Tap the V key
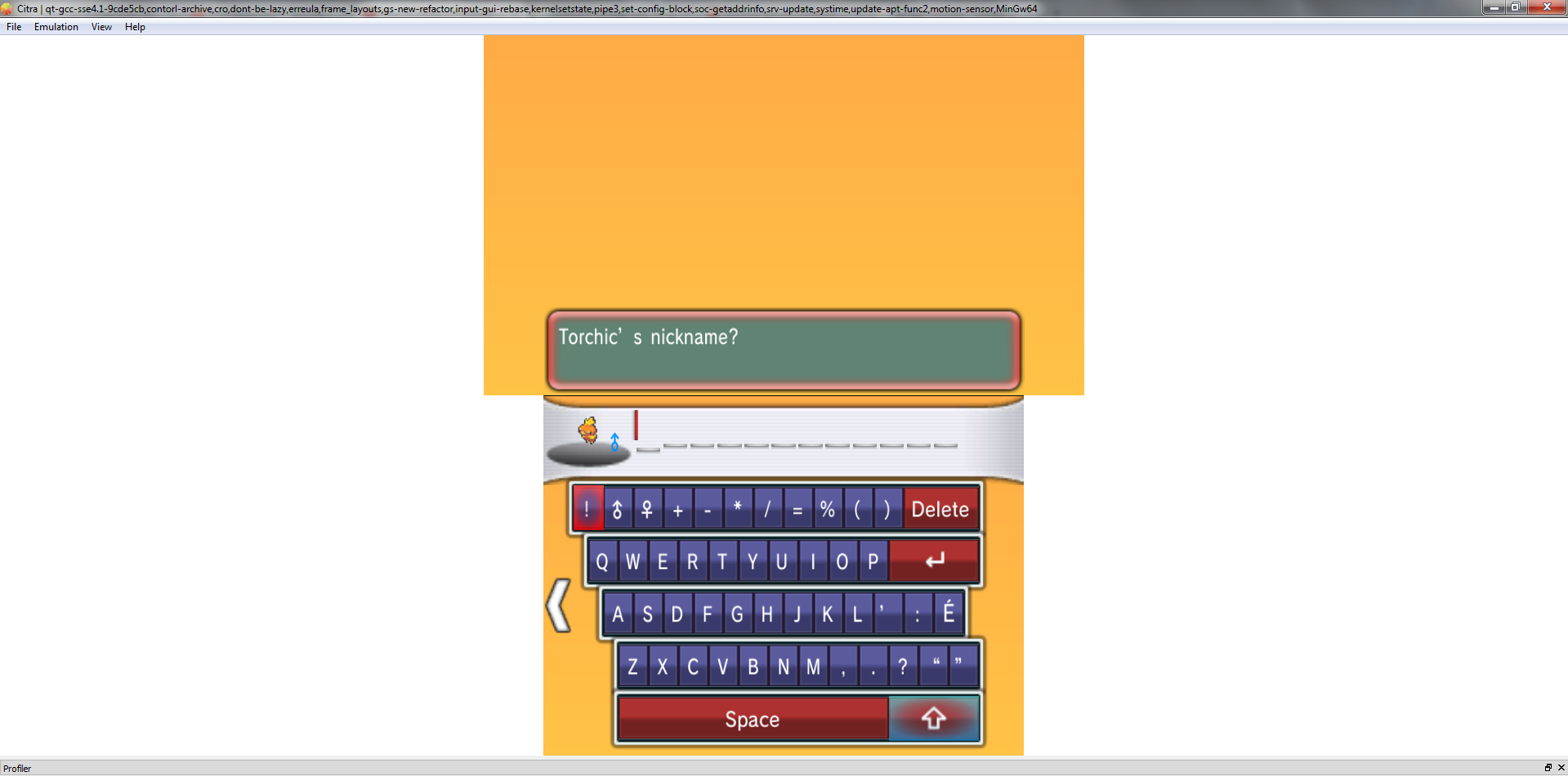 coord(722,667)
